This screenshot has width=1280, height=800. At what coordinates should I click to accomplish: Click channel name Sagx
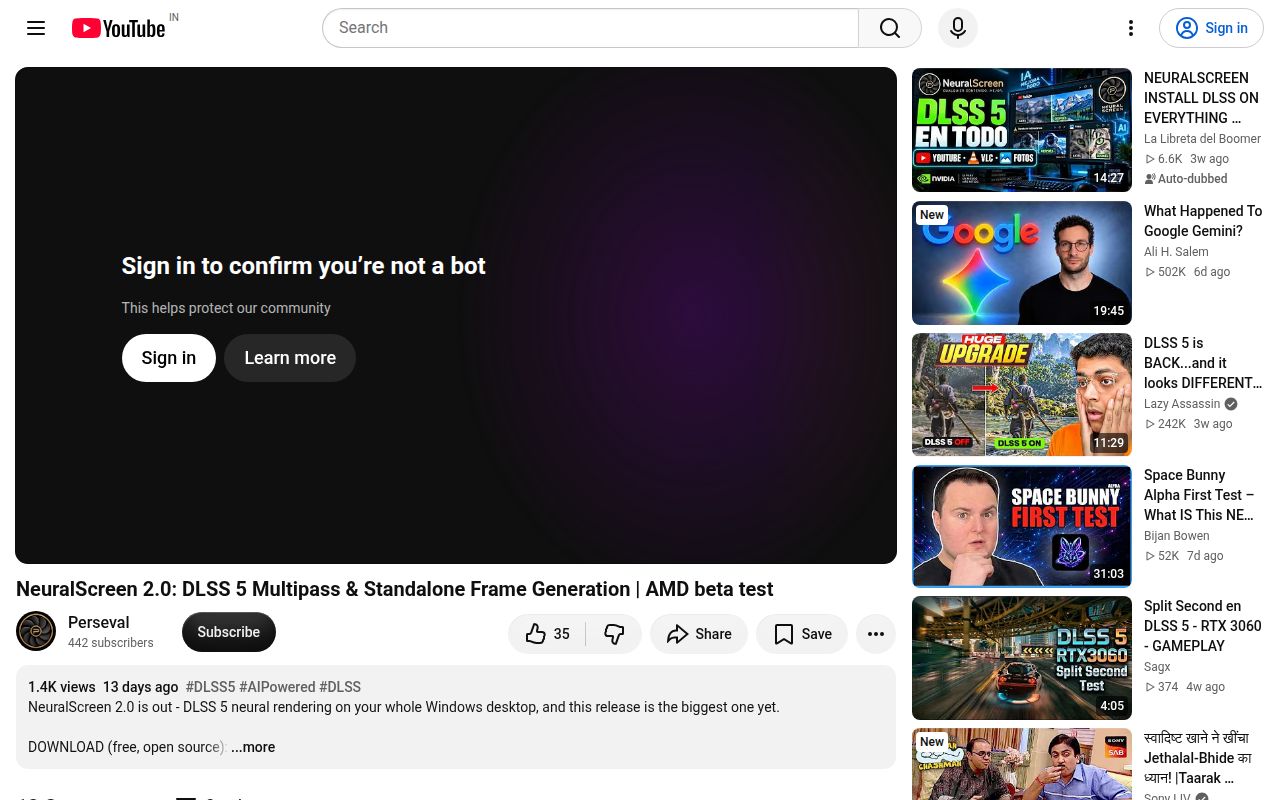tap(1157, 667)
